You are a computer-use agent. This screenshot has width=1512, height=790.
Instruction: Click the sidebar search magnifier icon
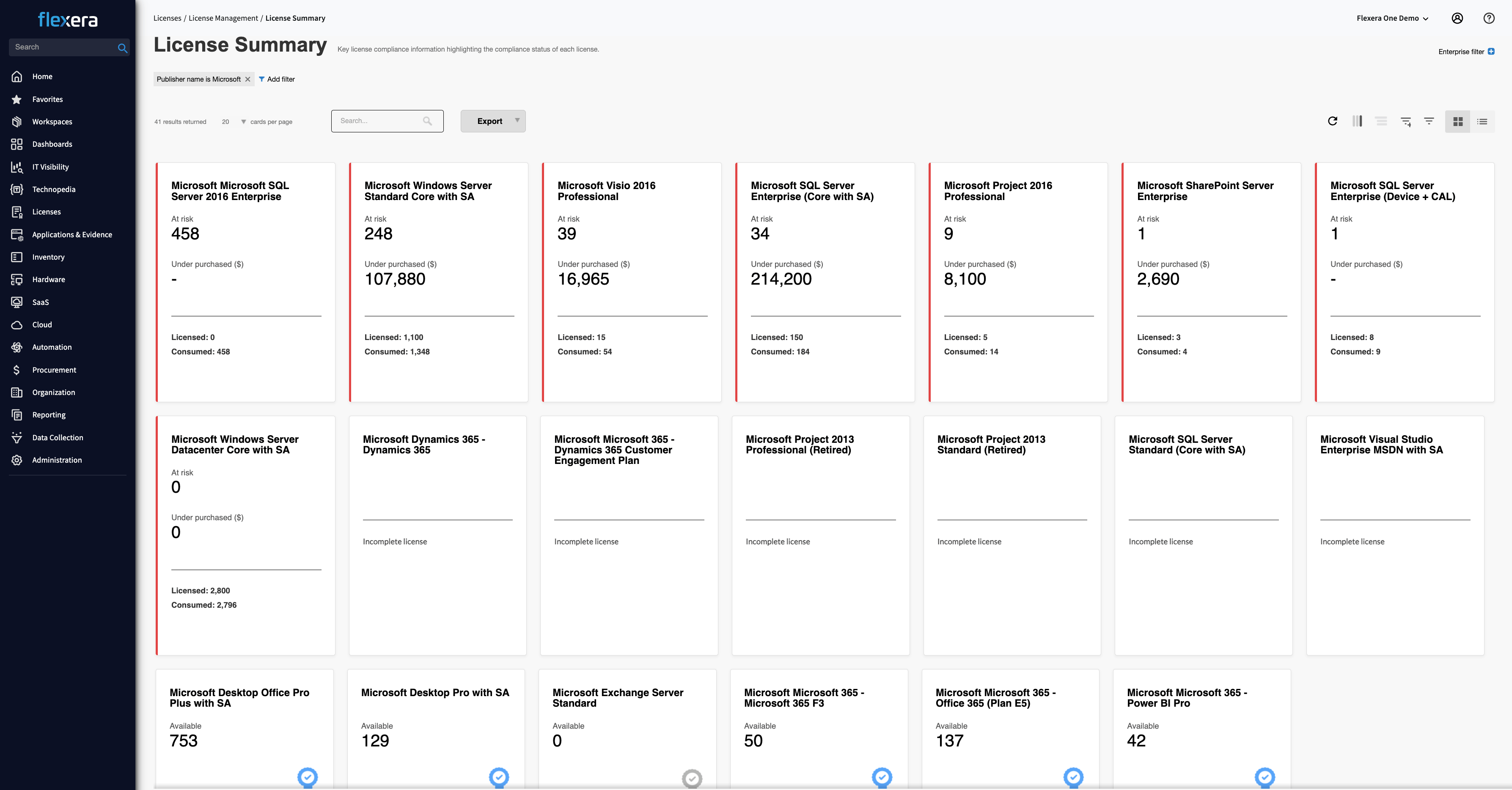coord(122,48)
